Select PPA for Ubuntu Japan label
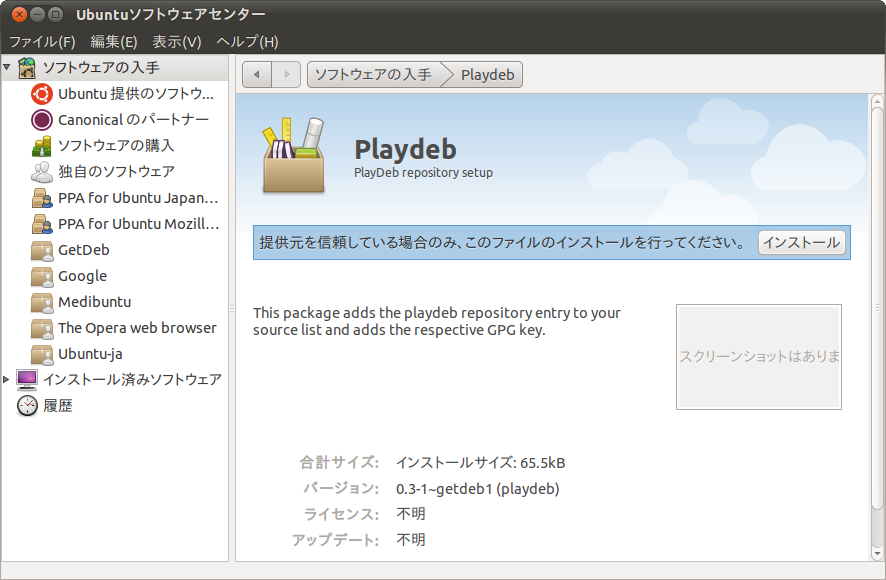 point(138,198)
